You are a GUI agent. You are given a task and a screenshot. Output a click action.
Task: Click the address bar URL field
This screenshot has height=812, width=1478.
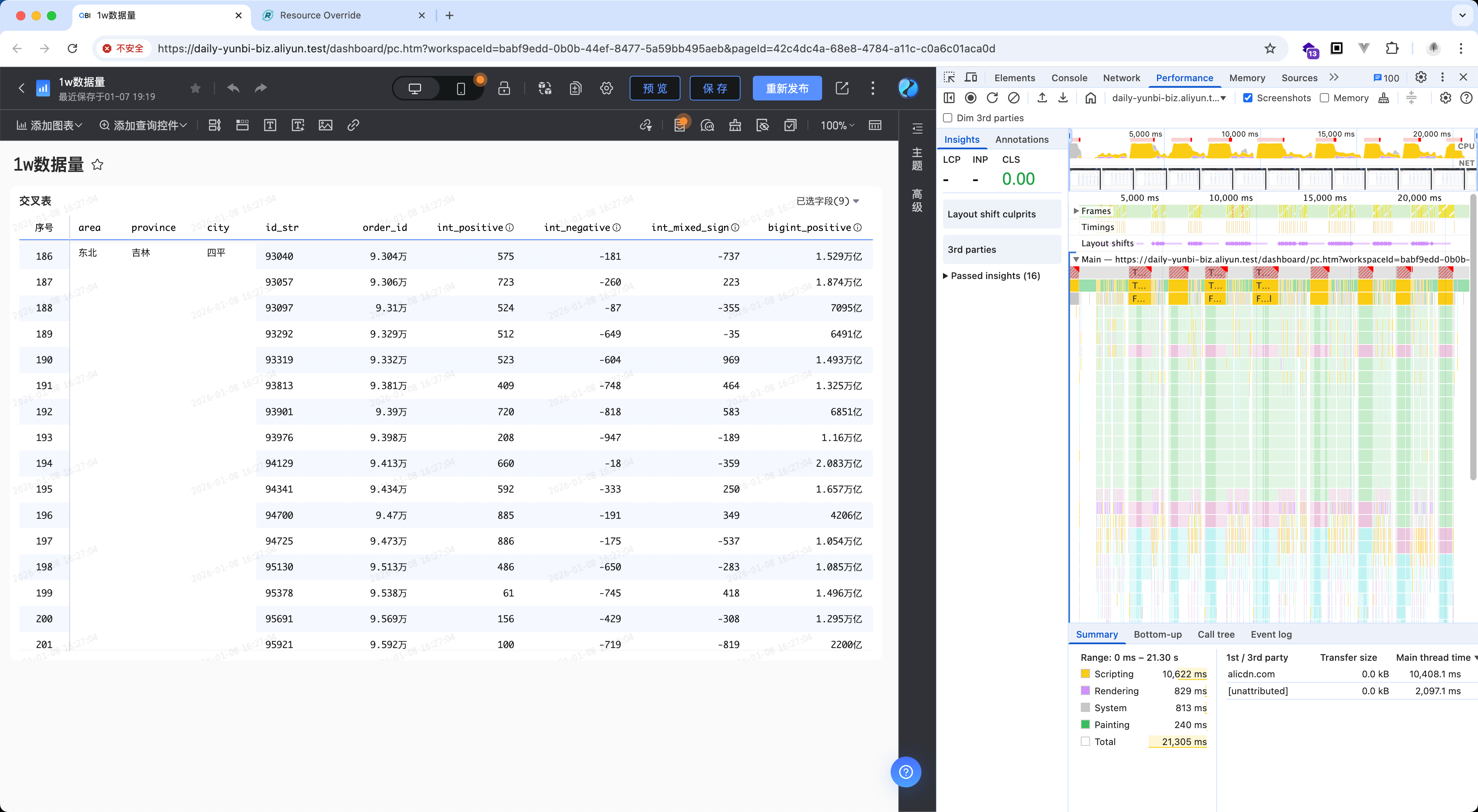click(x=576, y=49)
